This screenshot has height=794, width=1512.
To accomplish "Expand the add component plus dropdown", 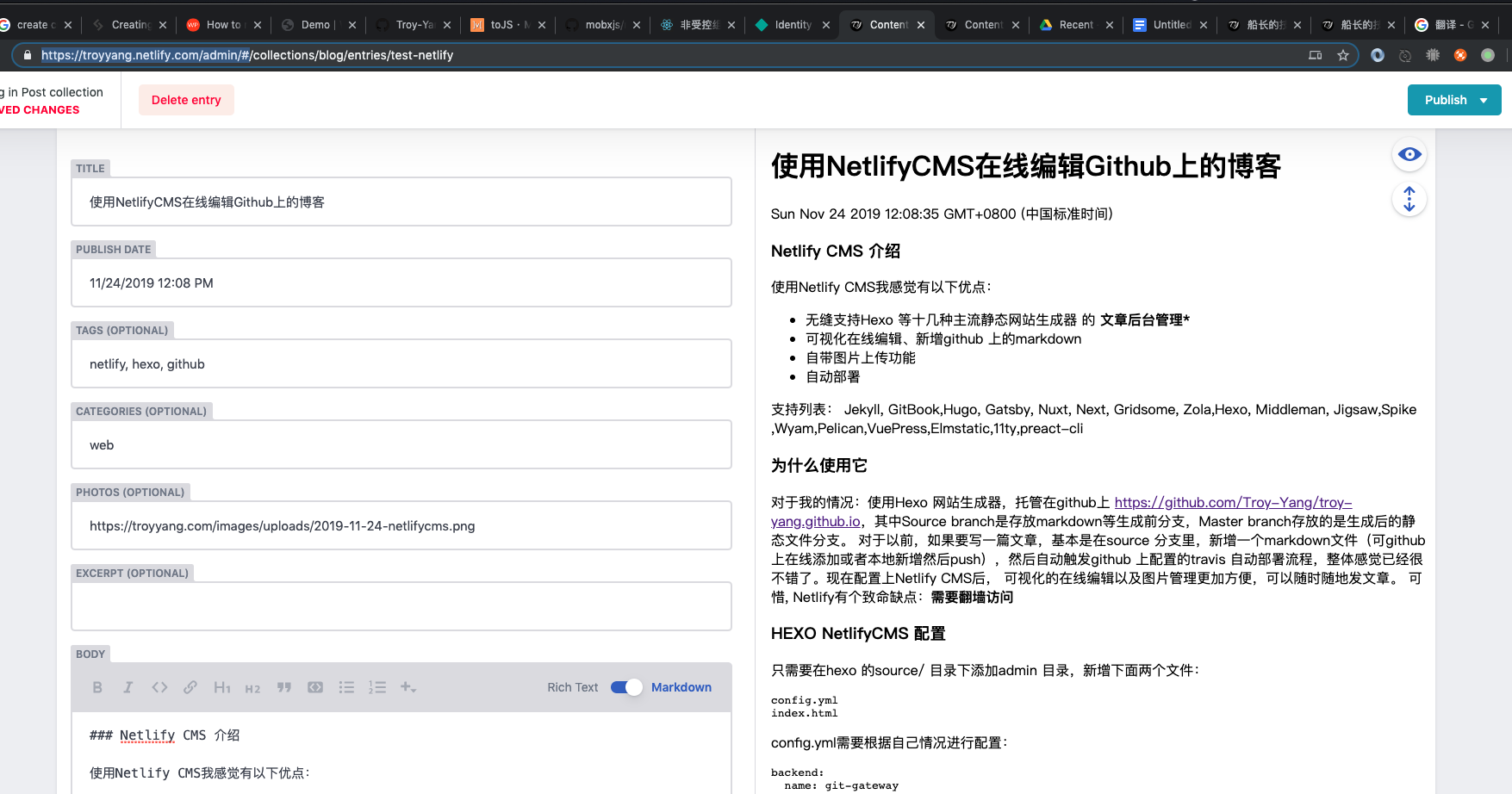I will (x=408, y=687).
